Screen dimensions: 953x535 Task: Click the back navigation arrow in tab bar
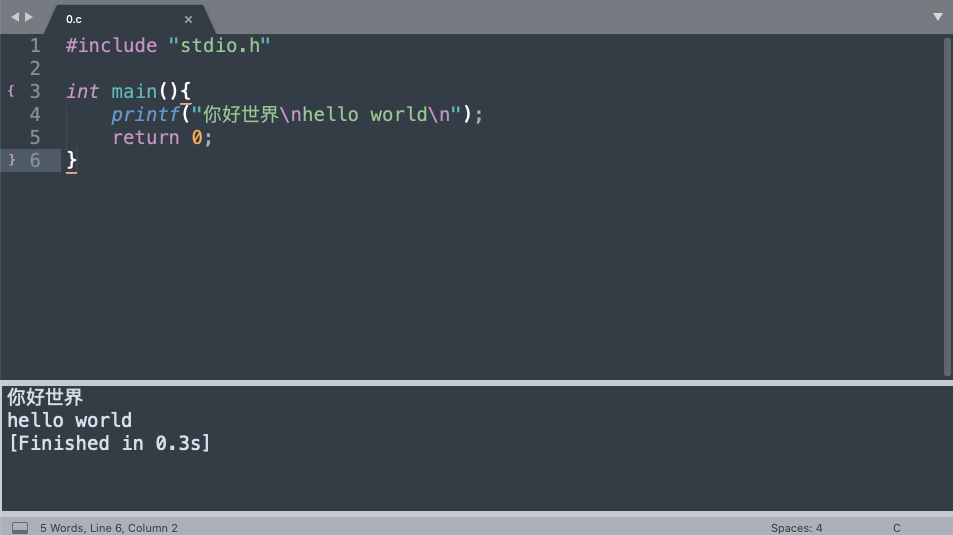[x=15, y=17]
